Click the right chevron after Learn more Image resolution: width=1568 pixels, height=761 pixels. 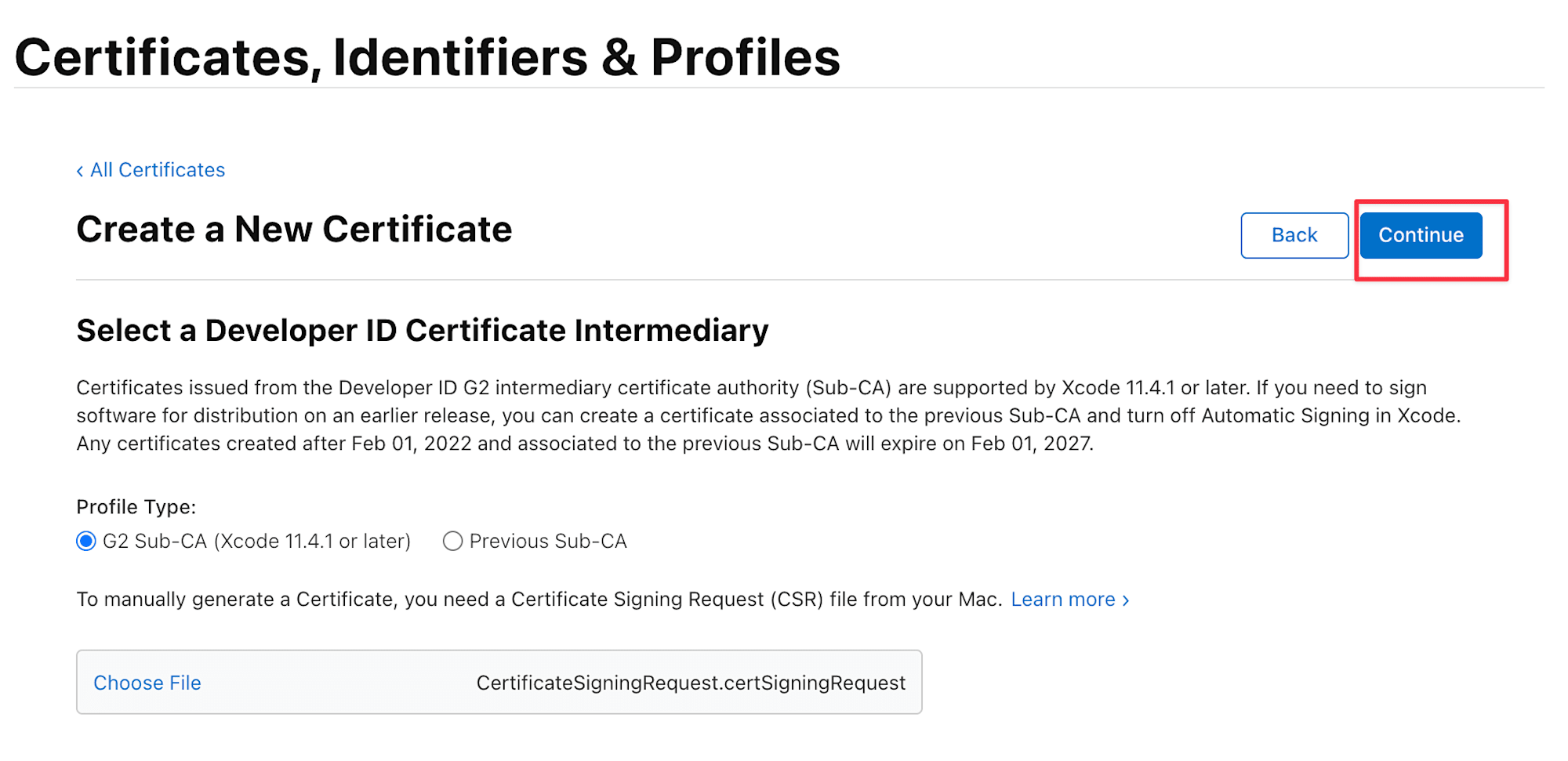tap(1126, 600)
